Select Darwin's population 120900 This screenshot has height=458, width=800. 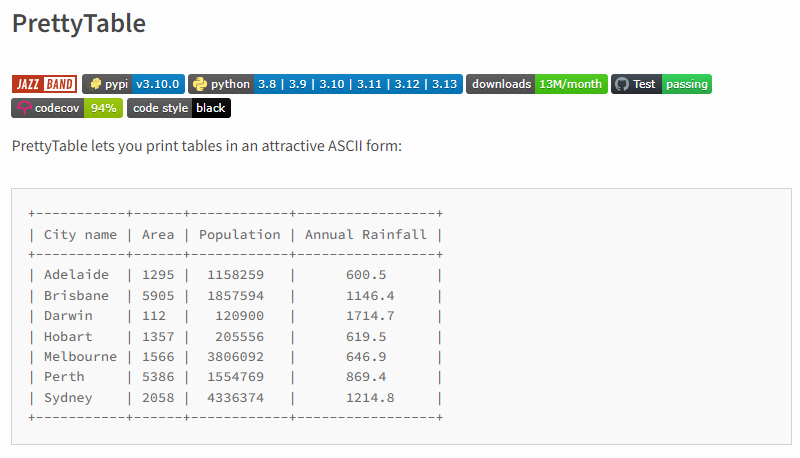pos(239,316)
